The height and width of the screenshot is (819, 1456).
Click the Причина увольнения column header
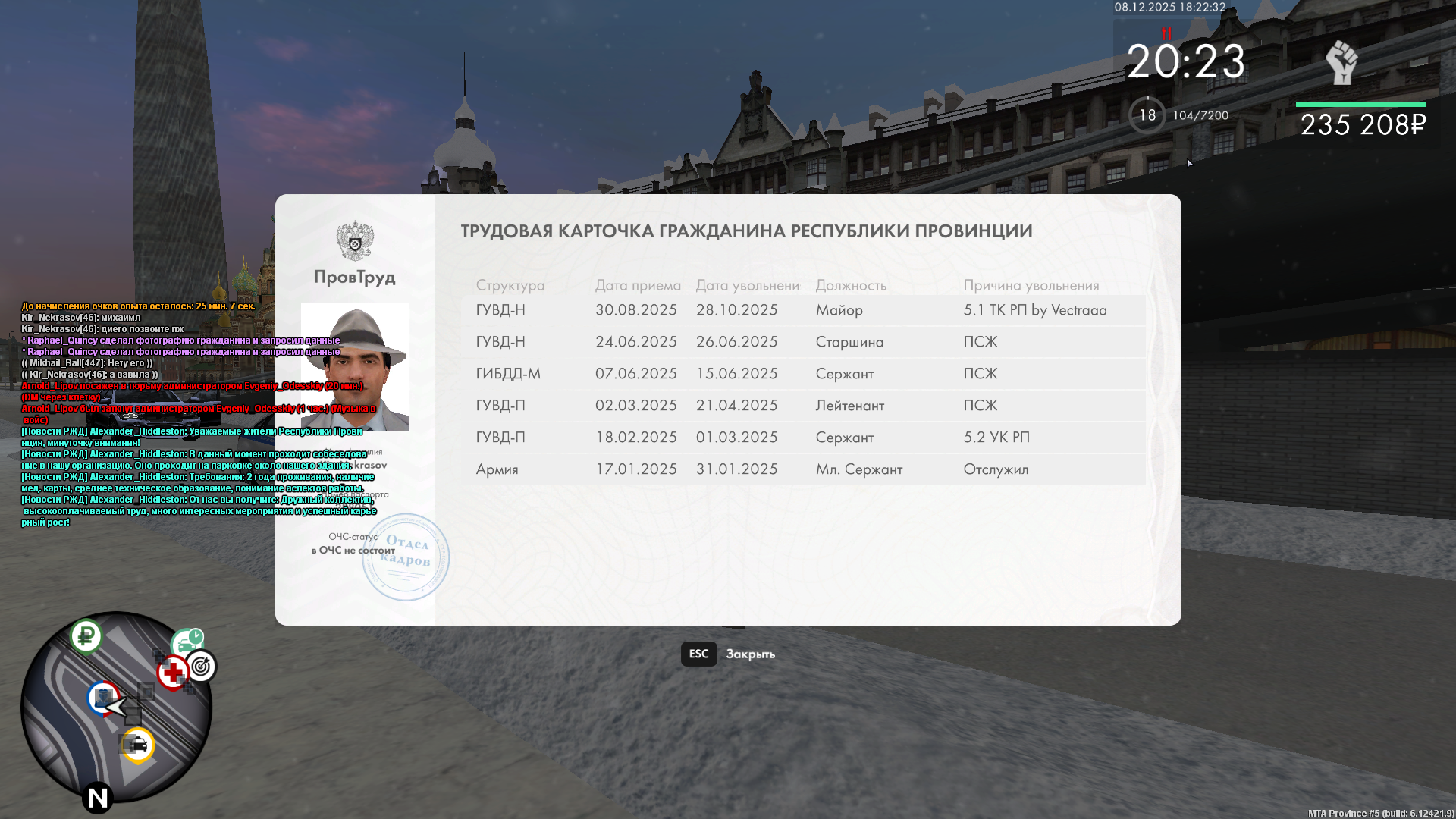click(x=1031, y=286)
